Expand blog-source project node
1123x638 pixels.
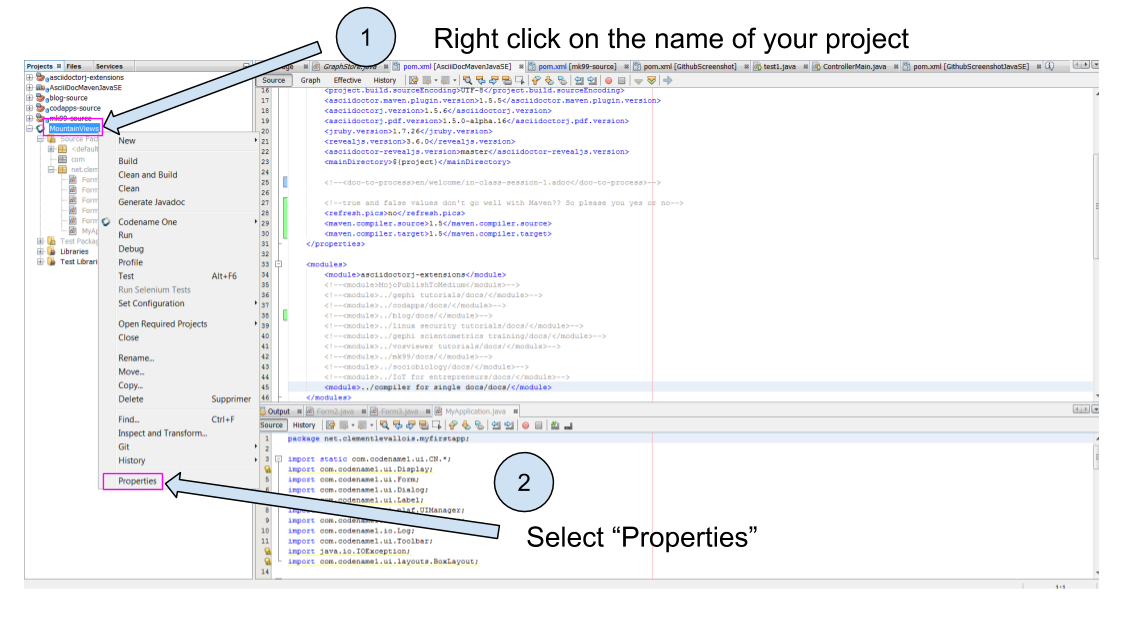[29, 98]
